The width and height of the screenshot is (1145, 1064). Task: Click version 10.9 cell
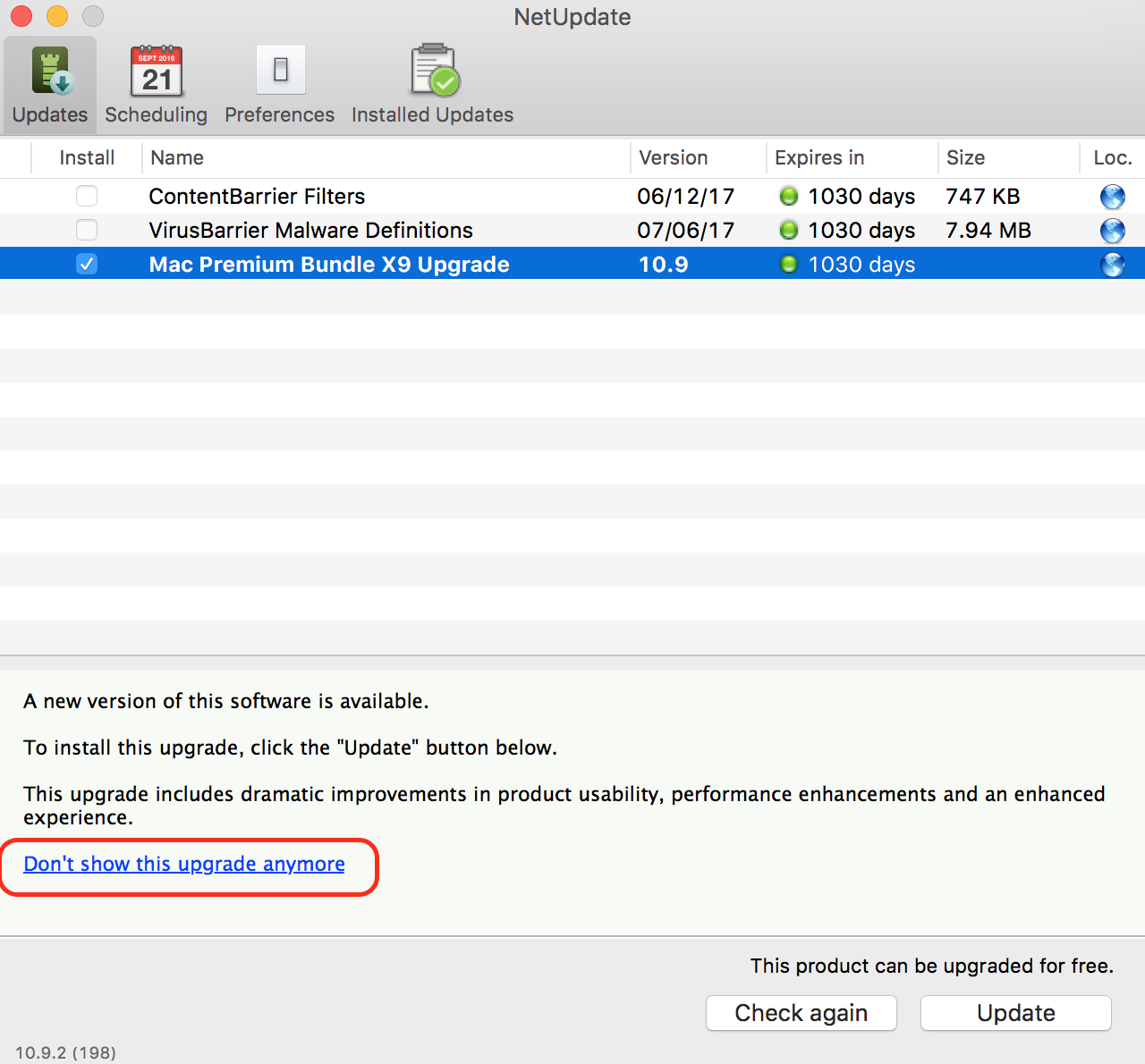663,265
